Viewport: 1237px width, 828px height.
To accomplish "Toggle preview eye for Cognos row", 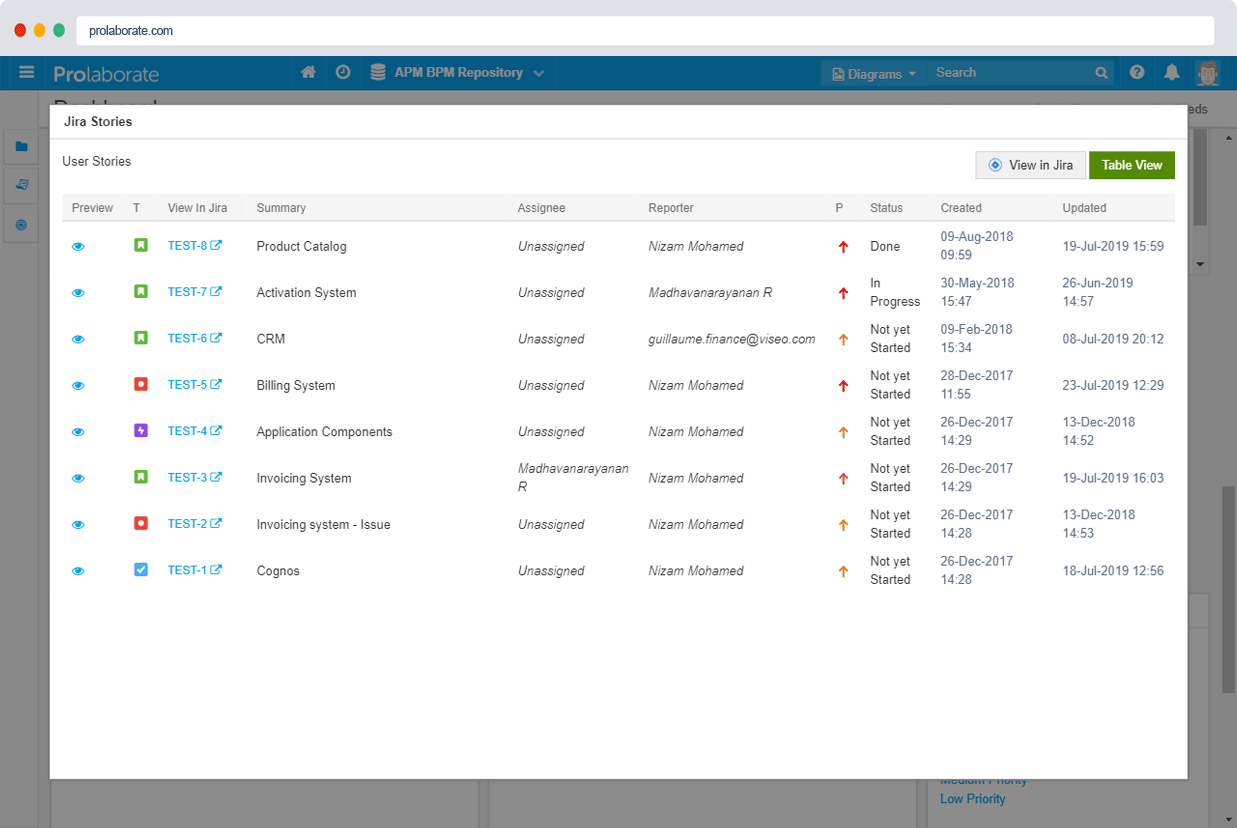I will 78,571.
